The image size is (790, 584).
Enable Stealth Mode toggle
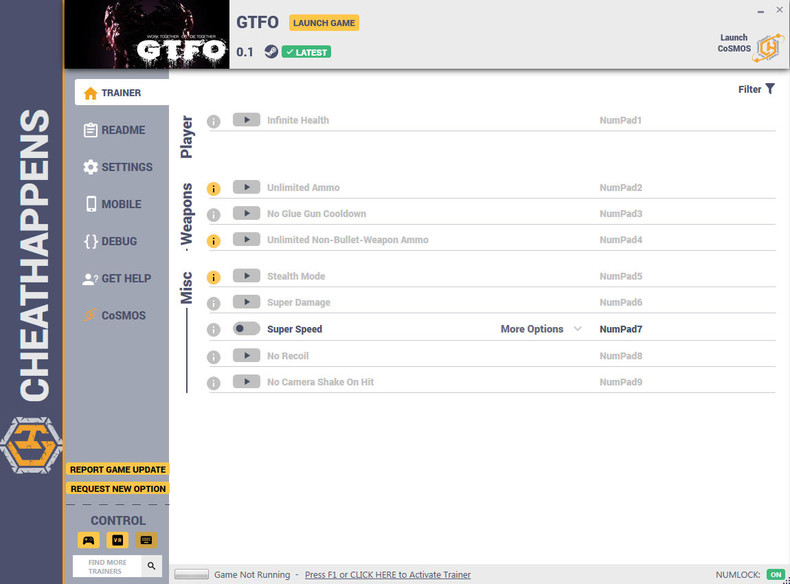tap(246, 276)
